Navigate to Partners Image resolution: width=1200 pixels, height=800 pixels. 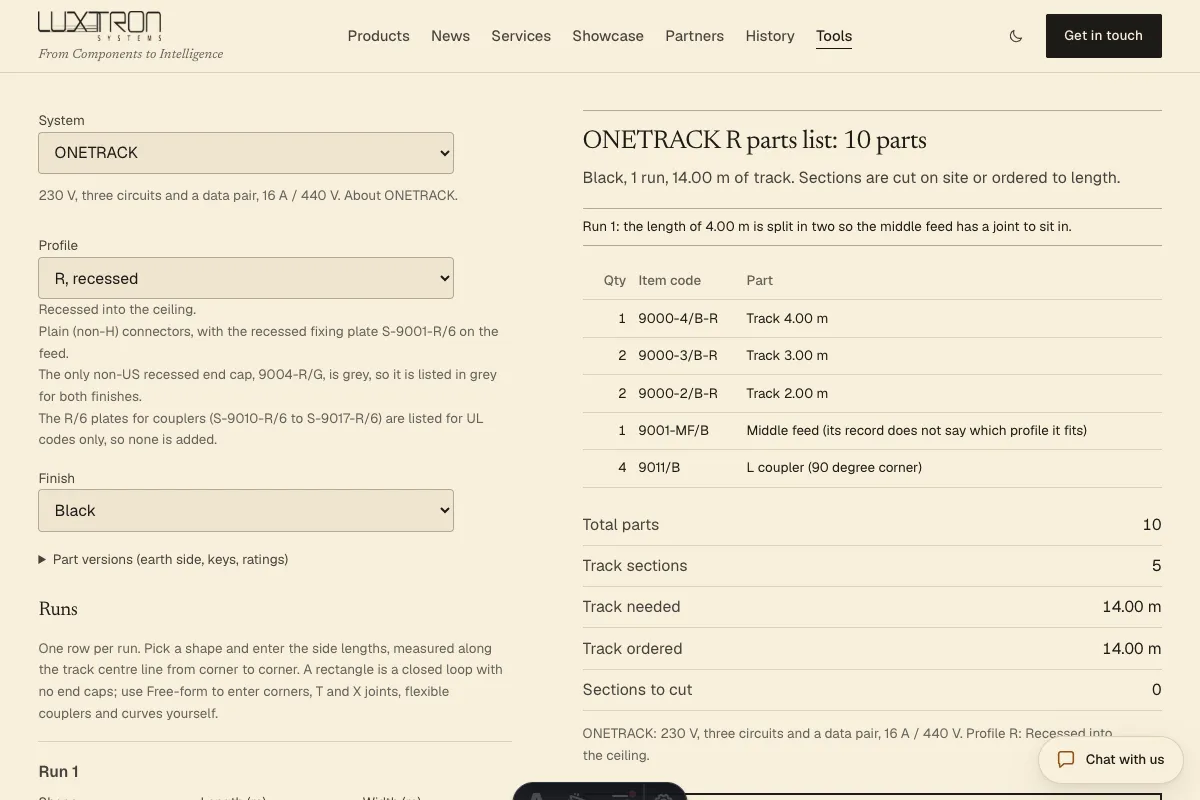[694, 36]
